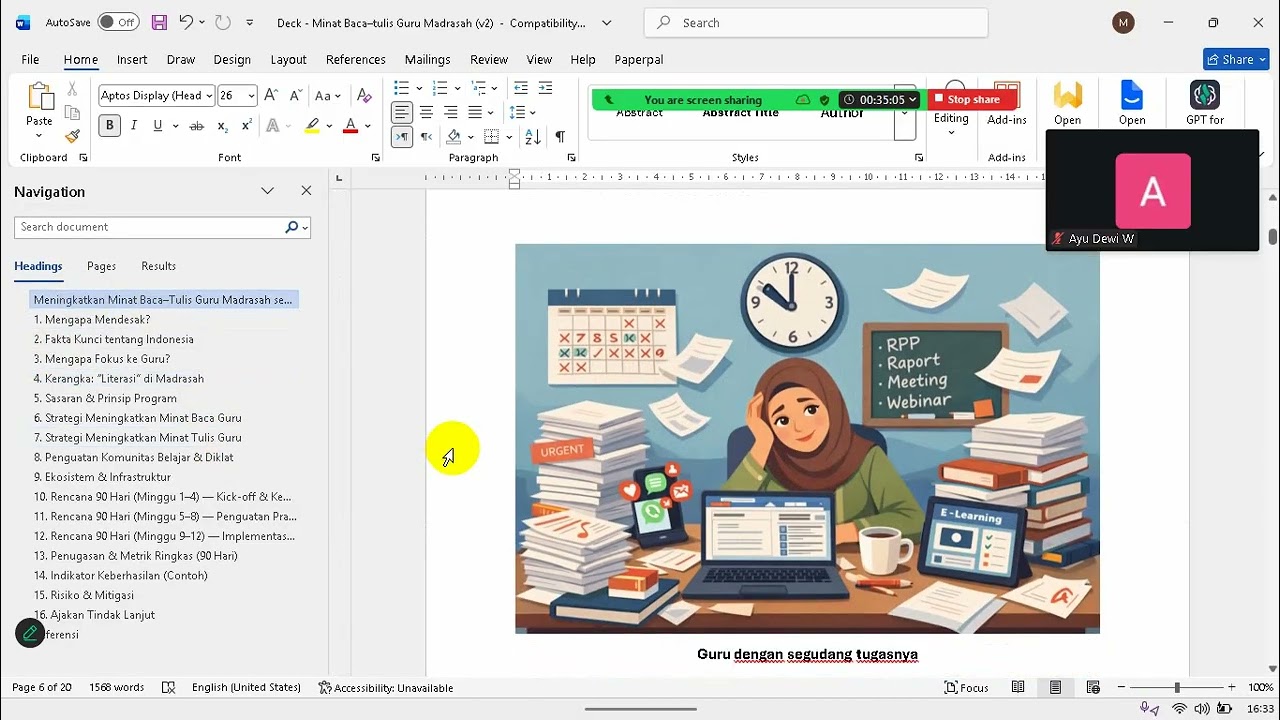The width and height of the screenshot is (1280, 720).
Task: Go to heading 15. Risiko & Mitigasi
Action: tap(84, 595)
